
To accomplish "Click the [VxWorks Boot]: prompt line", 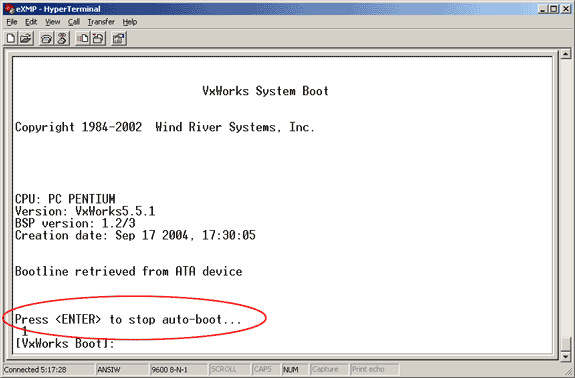I will pyautogui.click(x=65, y=344).
